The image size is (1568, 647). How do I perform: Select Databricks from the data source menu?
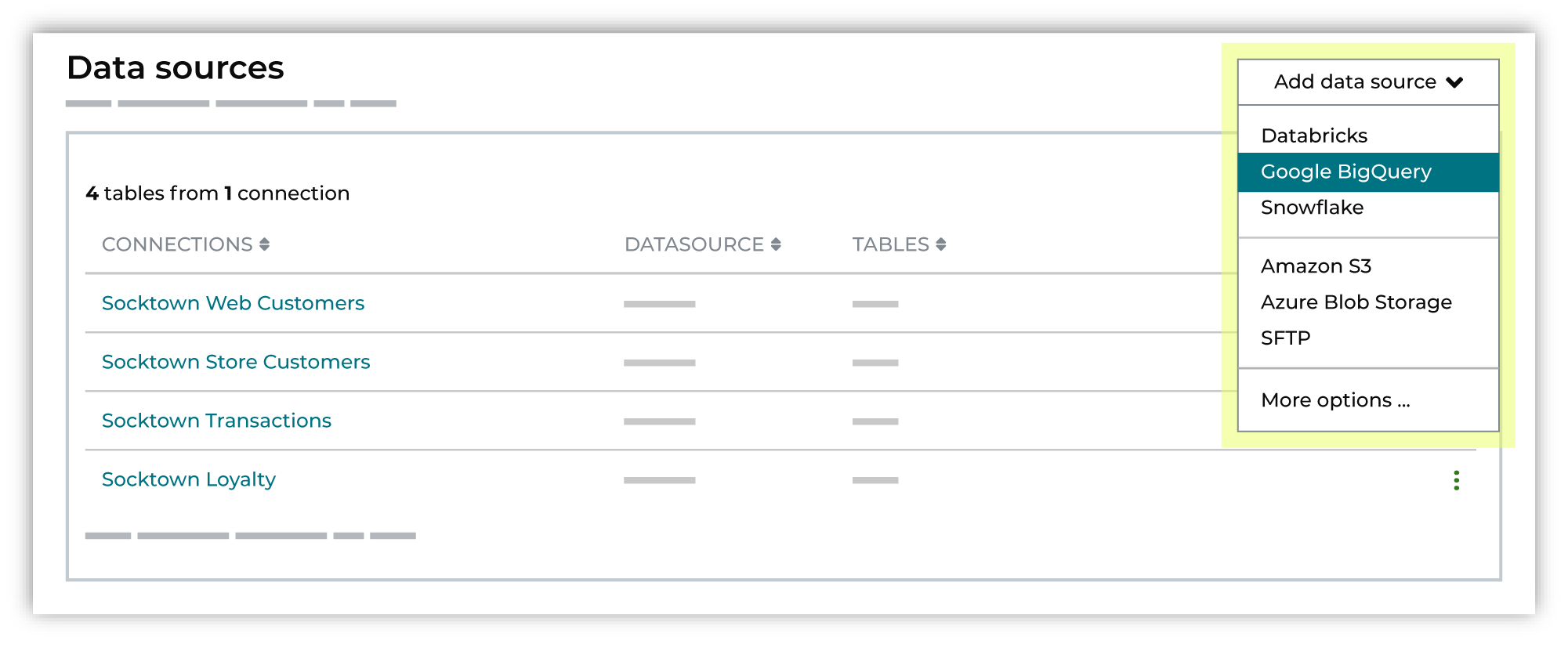click(1313, 135)
